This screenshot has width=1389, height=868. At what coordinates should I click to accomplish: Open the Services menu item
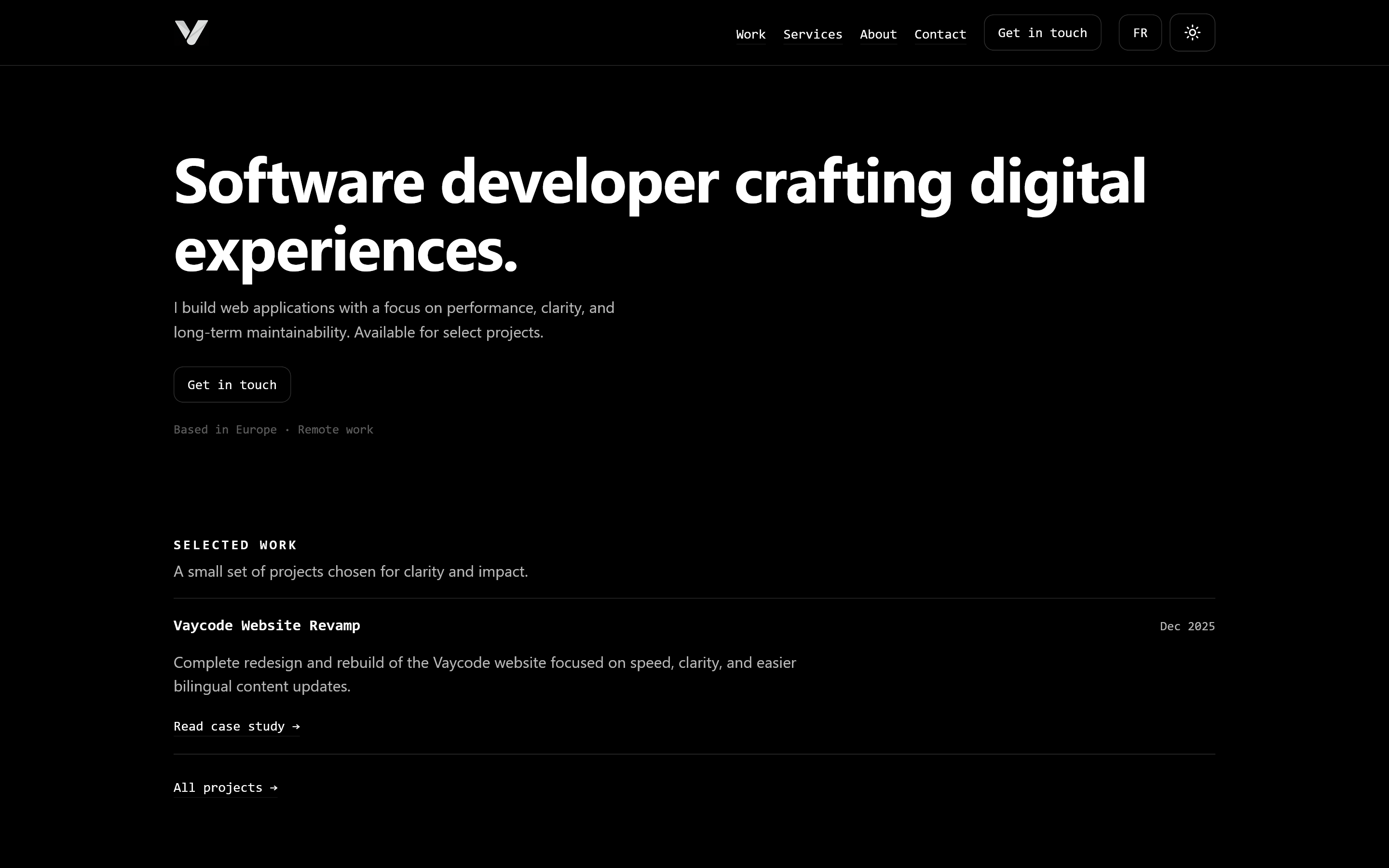pyautogui.click(x=812, y=34)
